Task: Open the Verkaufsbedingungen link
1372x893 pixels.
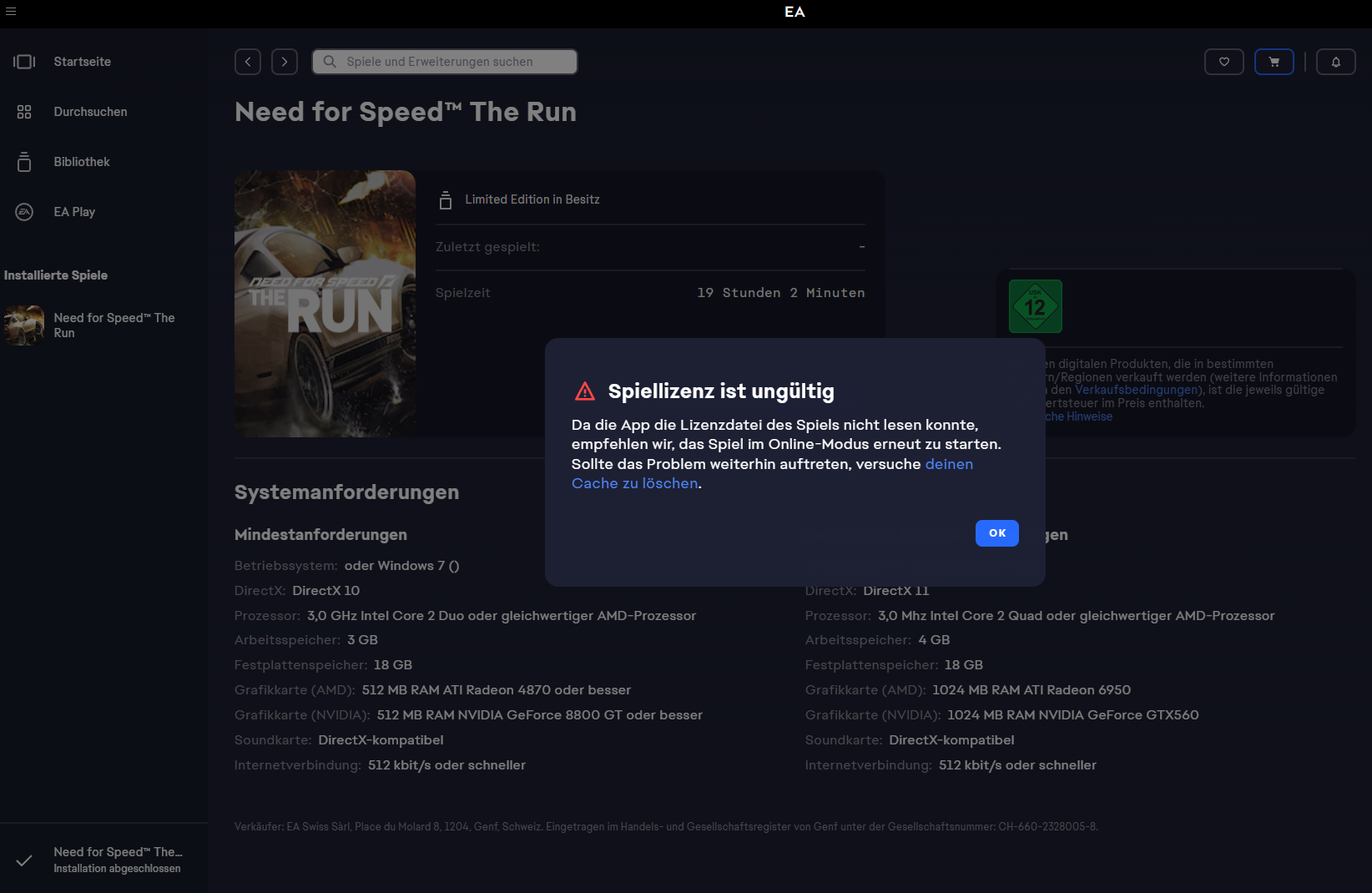Action: coord(1136,390)
